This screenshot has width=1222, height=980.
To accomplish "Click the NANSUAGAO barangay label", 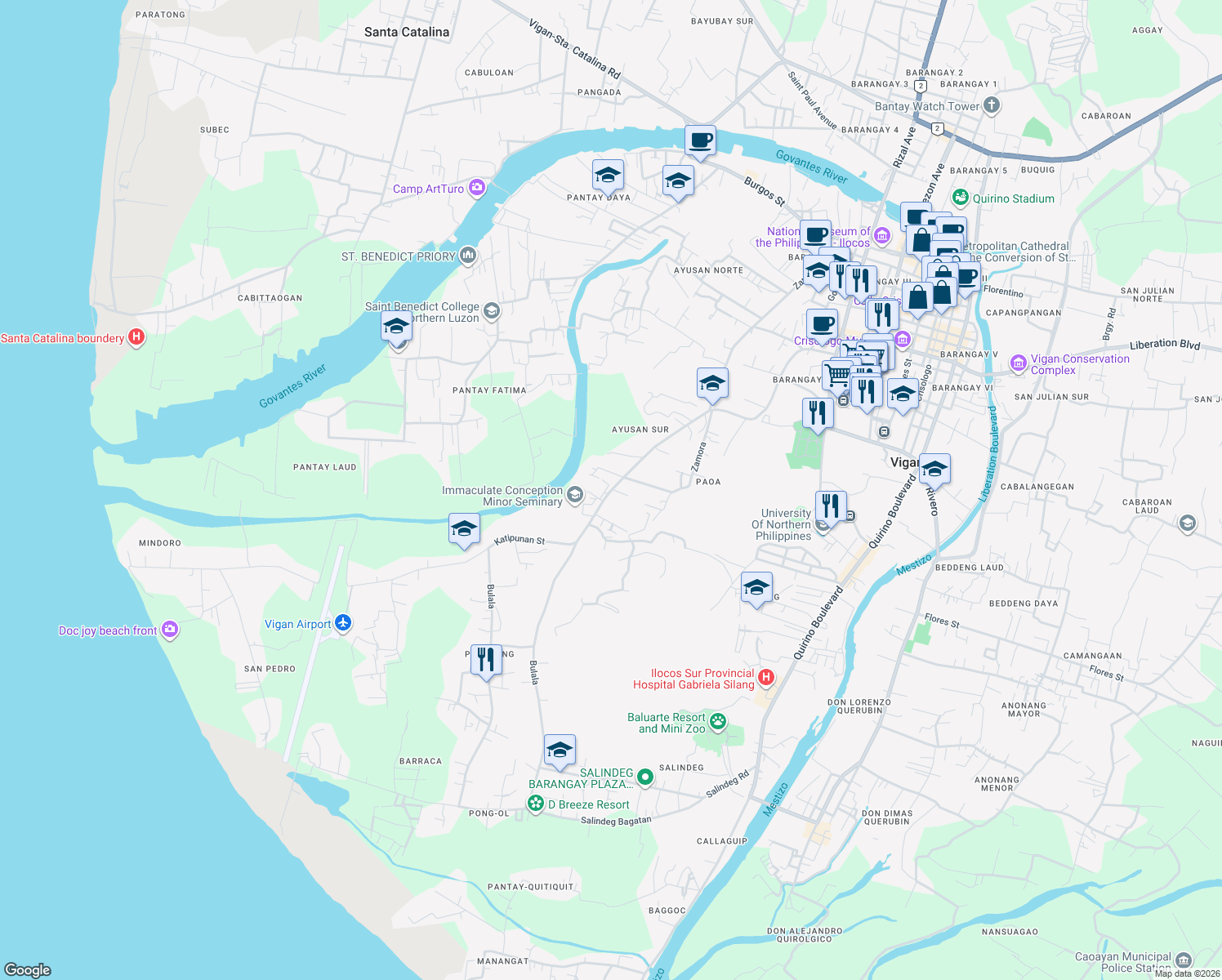I will pyautogui.click(x=1010, y=932).
